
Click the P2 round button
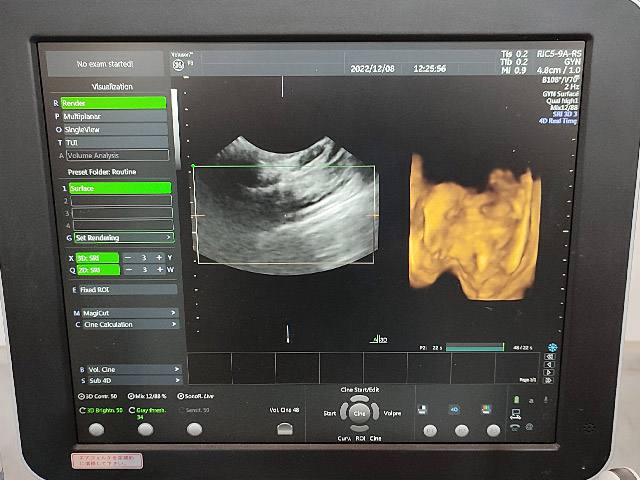pos(462,431)
